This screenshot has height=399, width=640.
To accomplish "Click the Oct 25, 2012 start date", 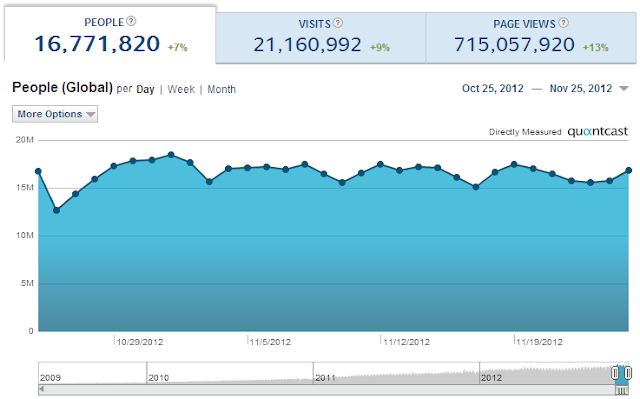I will (493, 88).
